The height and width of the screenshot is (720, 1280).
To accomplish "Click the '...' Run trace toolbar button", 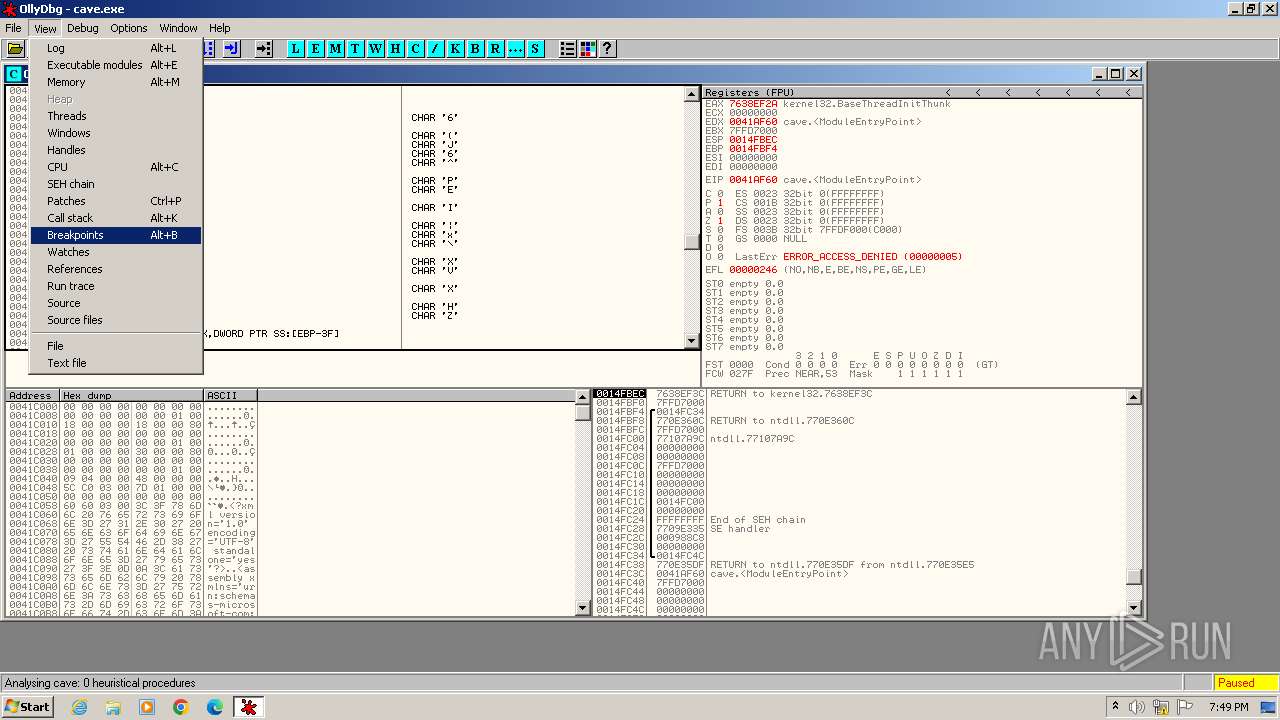I will coord(516,48).
